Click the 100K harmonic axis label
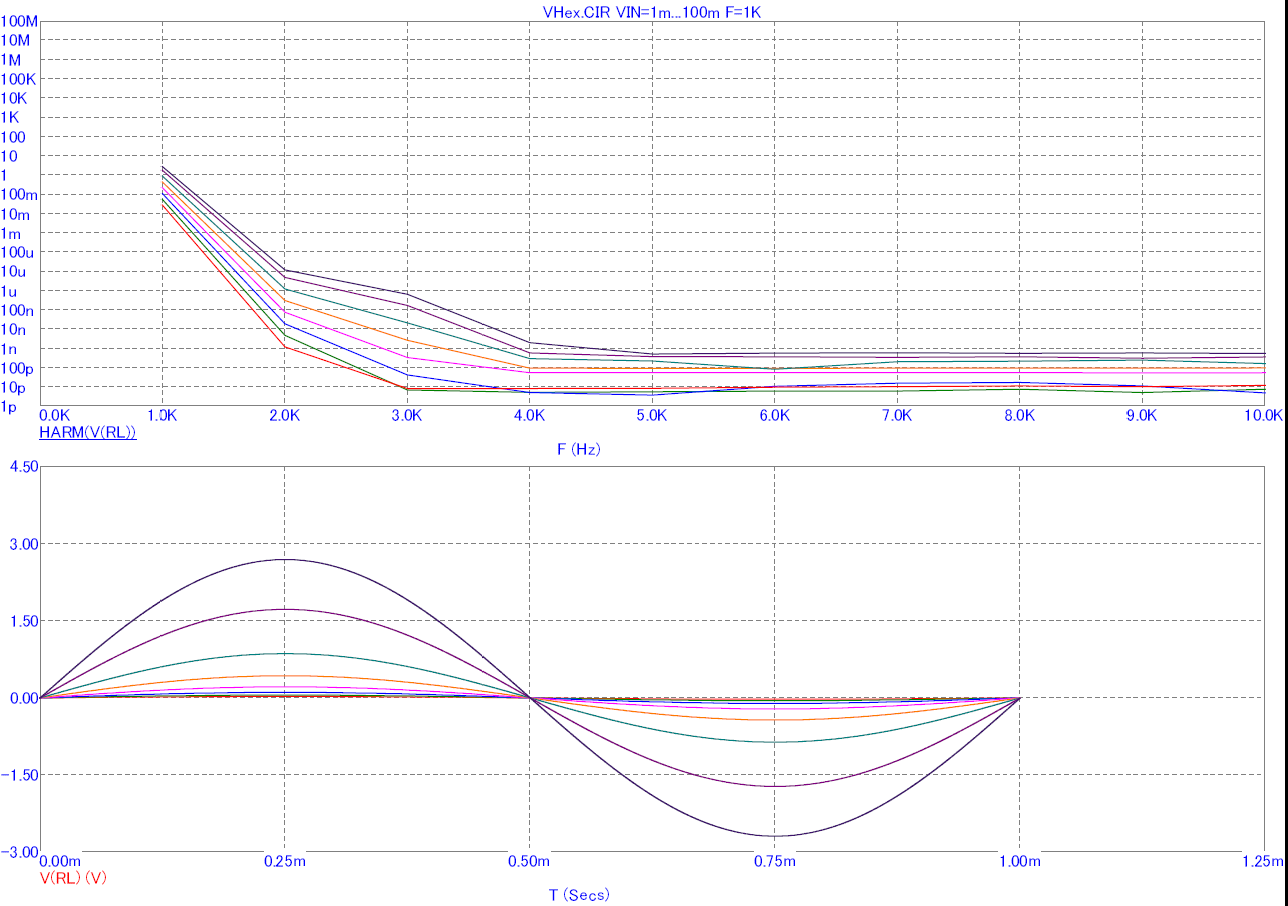Image resolution: width=1288 pixels, height=906 pixels. click(x=19, y=79)
